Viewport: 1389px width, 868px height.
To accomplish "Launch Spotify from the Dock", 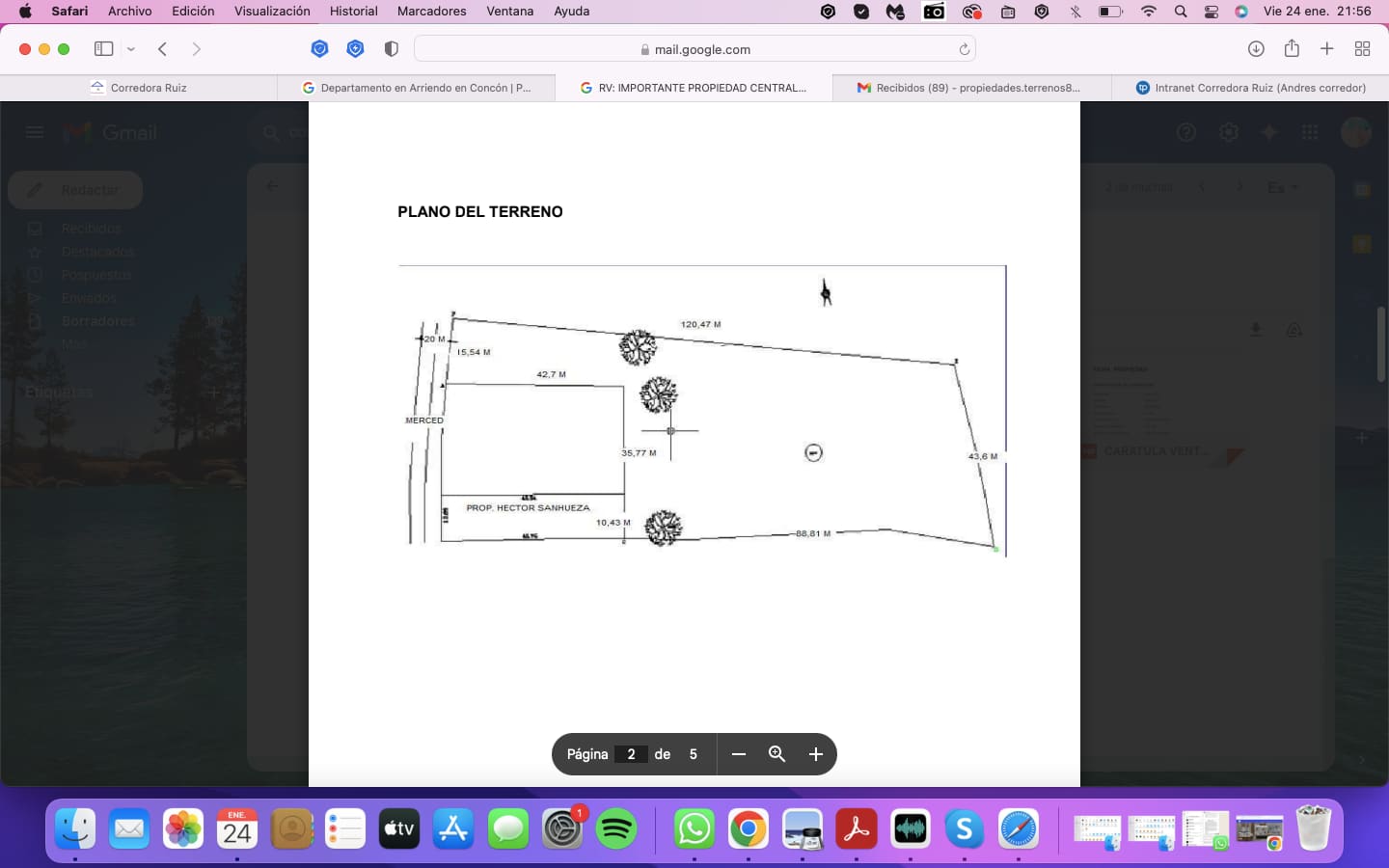I will click(617, 828).
